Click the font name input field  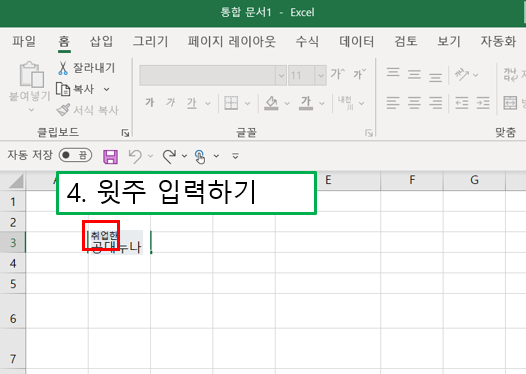(x=208, y=75)
